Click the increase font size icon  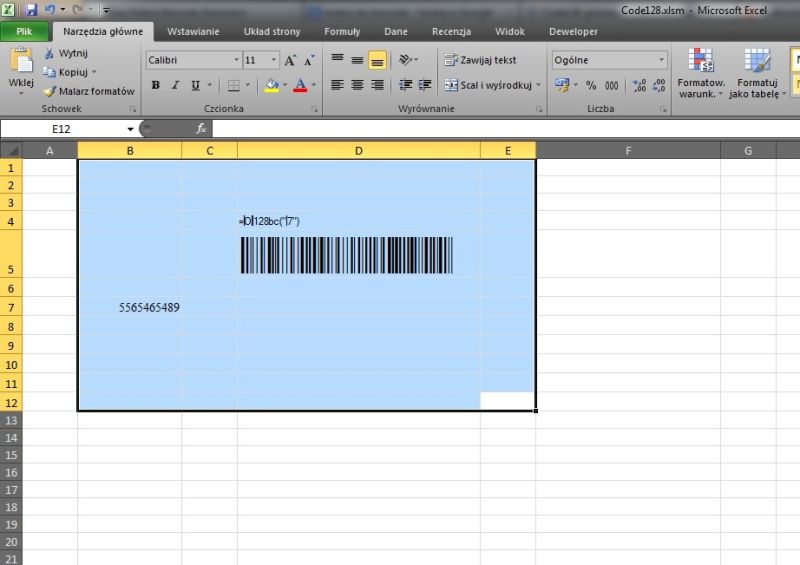pos(290,60)
